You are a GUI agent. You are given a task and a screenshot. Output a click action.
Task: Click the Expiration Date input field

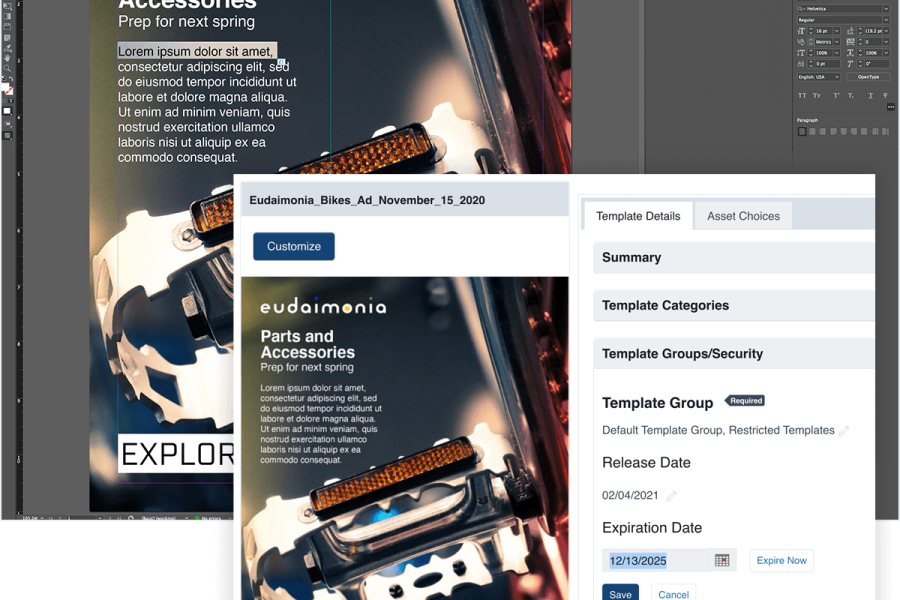coord(656,561)
